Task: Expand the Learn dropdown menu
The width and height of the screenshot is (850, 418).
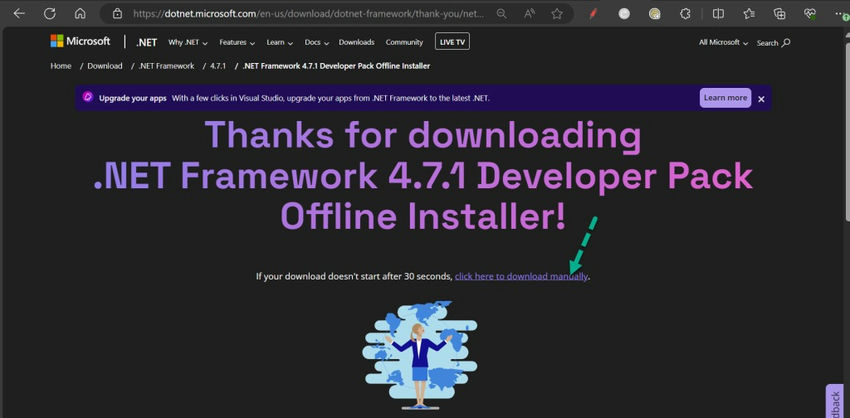Action: 280,42
